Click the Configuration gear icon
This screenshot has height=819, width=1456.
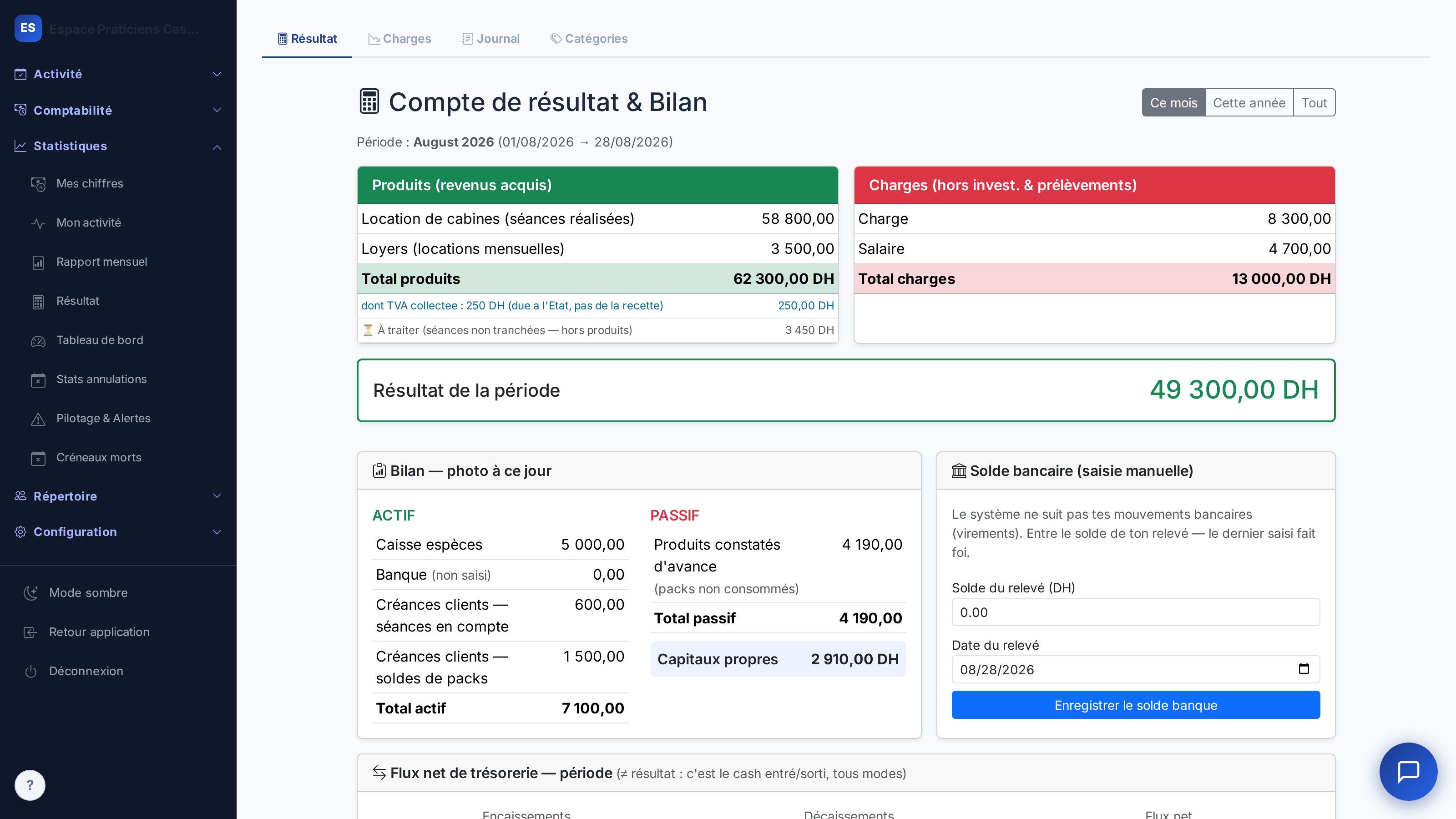pyautogui.click(x=20, y=532)
